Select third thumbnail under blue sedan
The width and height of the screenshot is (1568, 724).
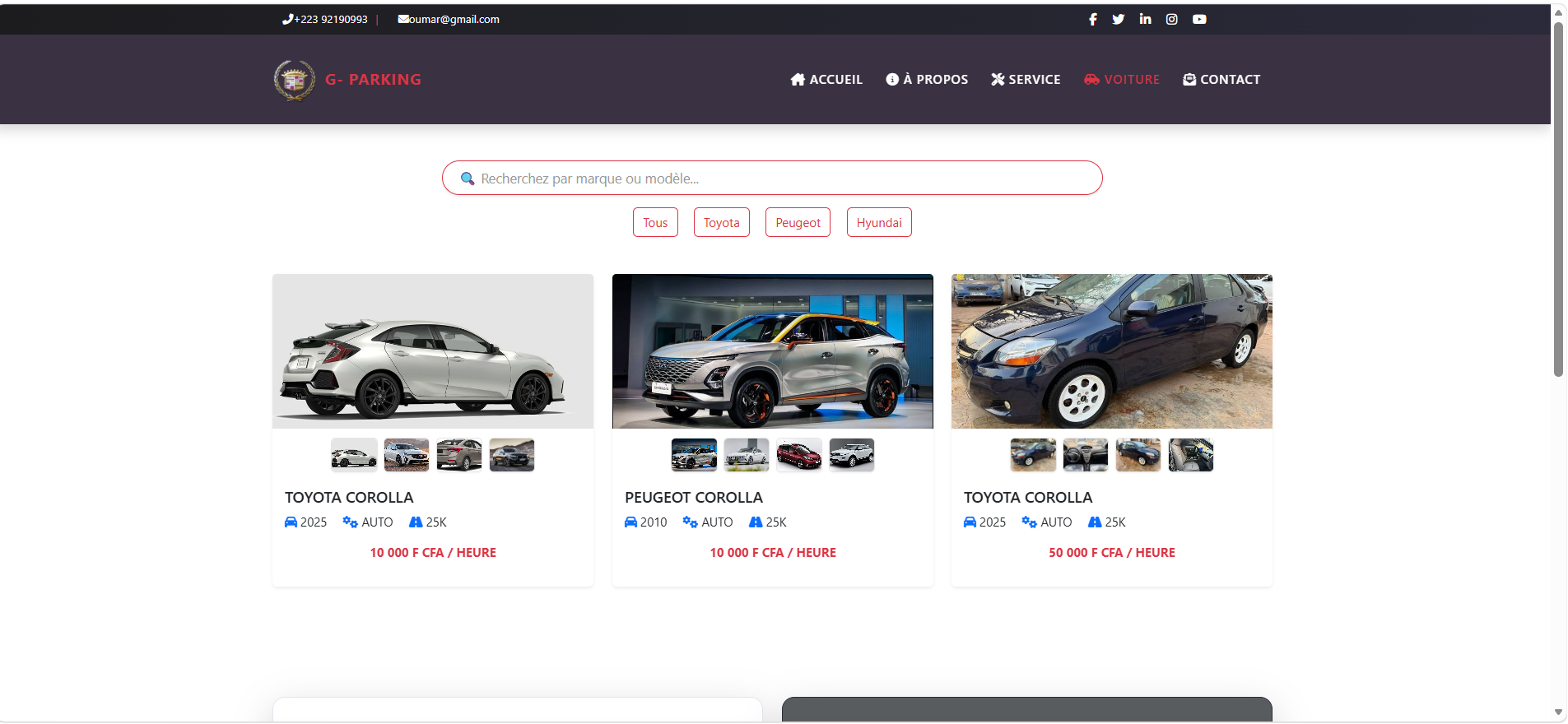[1138, 455]
